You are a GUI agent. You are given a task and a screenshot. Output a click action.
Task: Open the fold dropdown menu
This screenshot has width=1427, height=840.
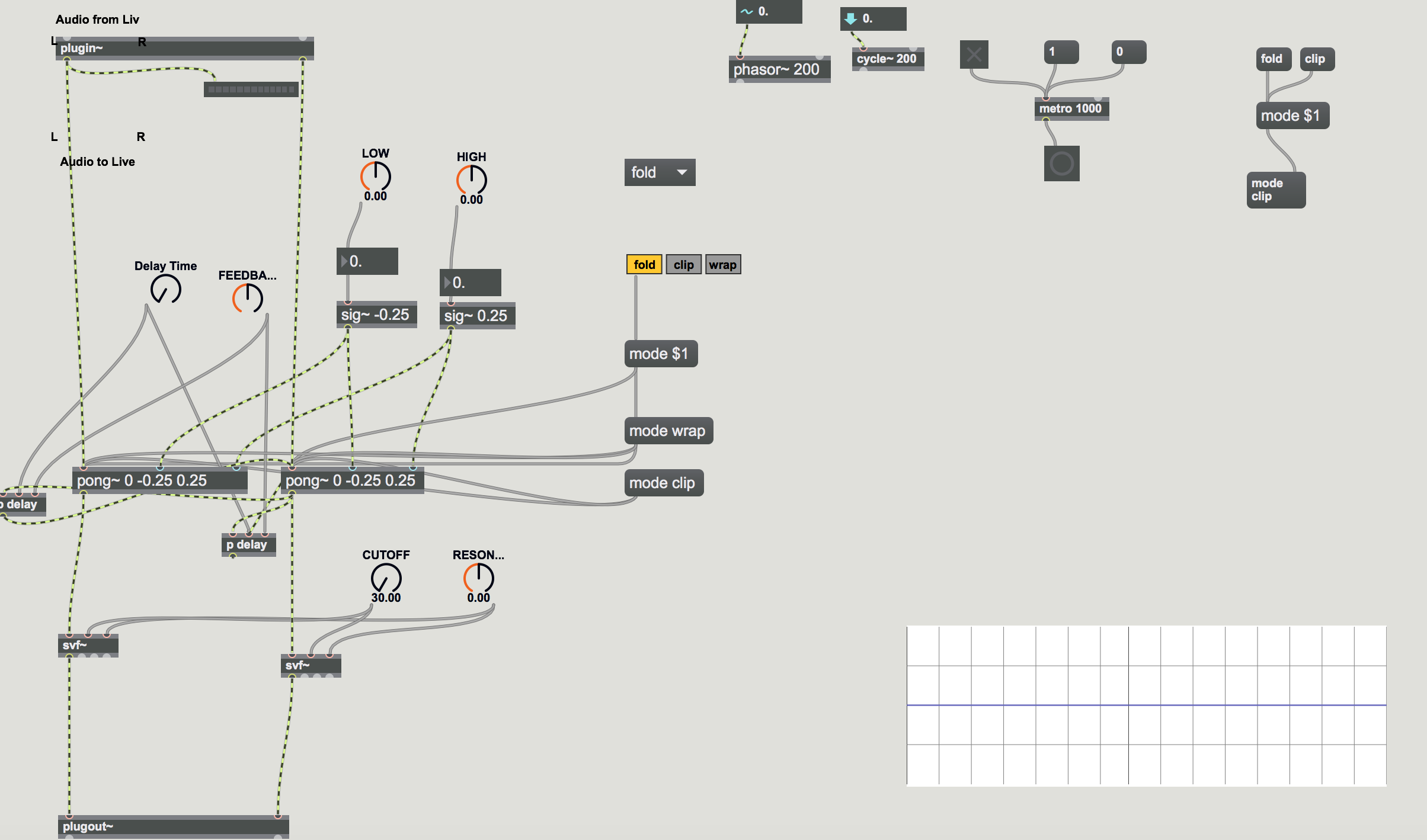660,172
